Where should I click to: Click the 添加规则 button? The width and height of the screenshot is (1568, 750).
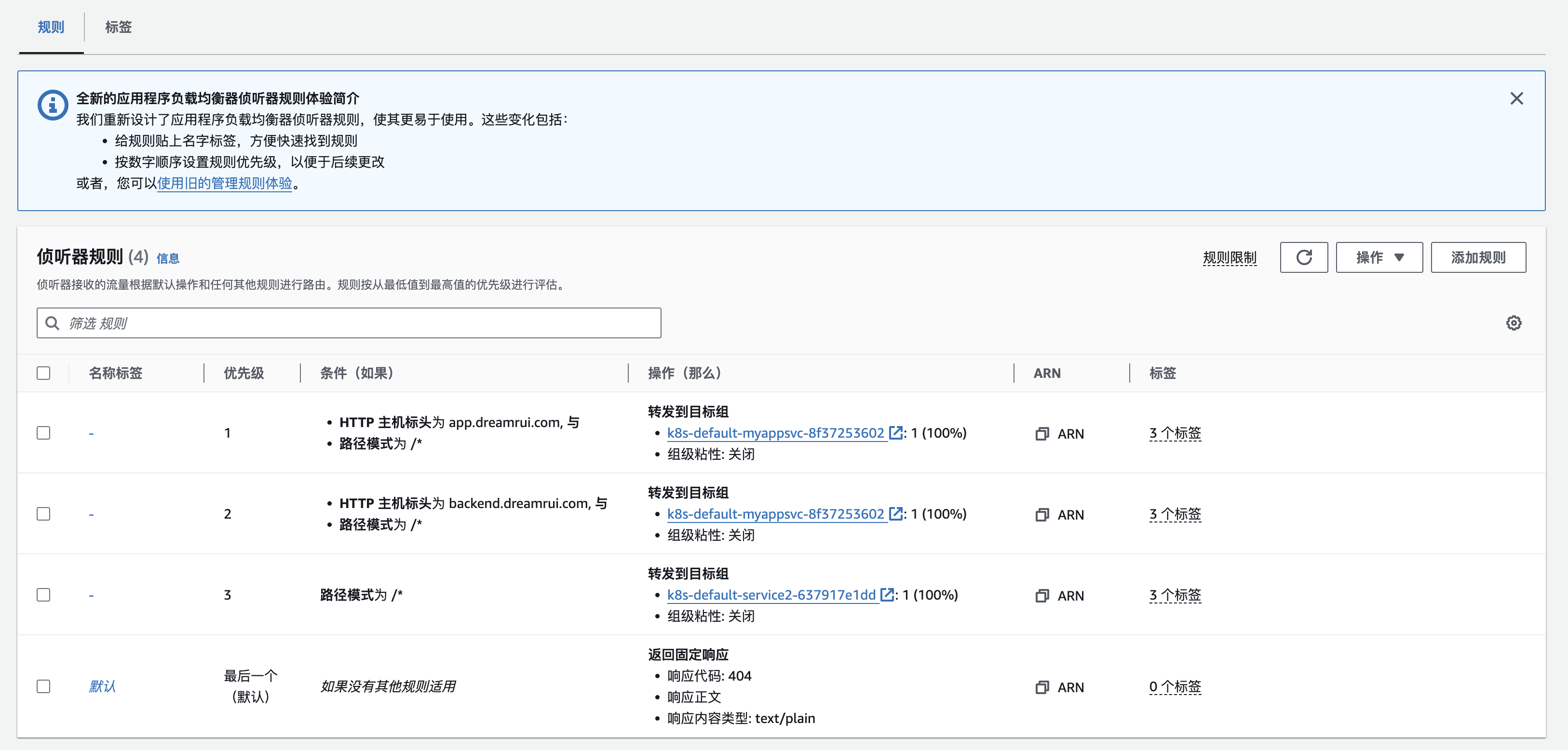tap(1478, 257)
